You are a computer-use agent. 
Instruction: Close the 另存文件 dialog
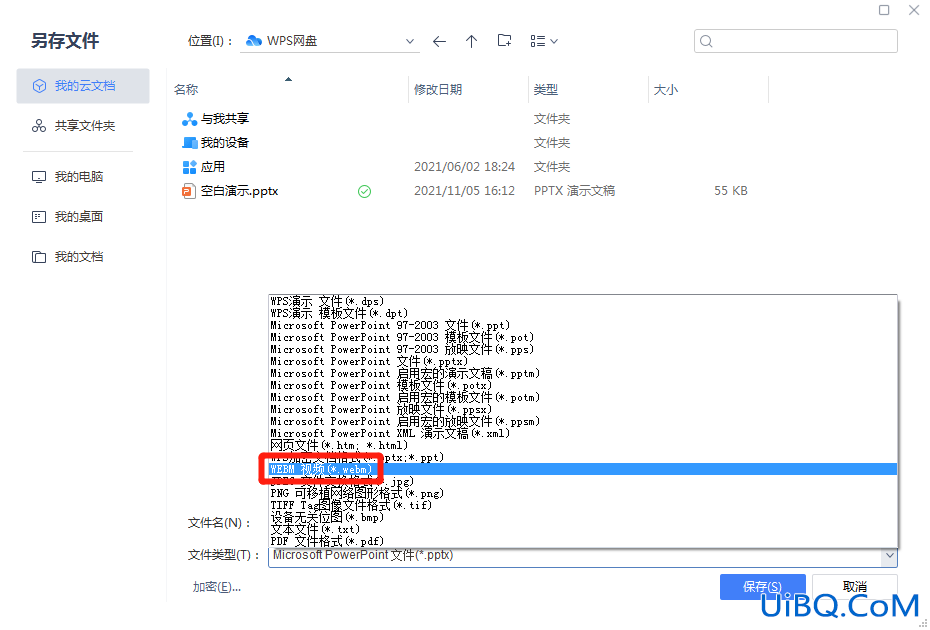coord(914,10)
